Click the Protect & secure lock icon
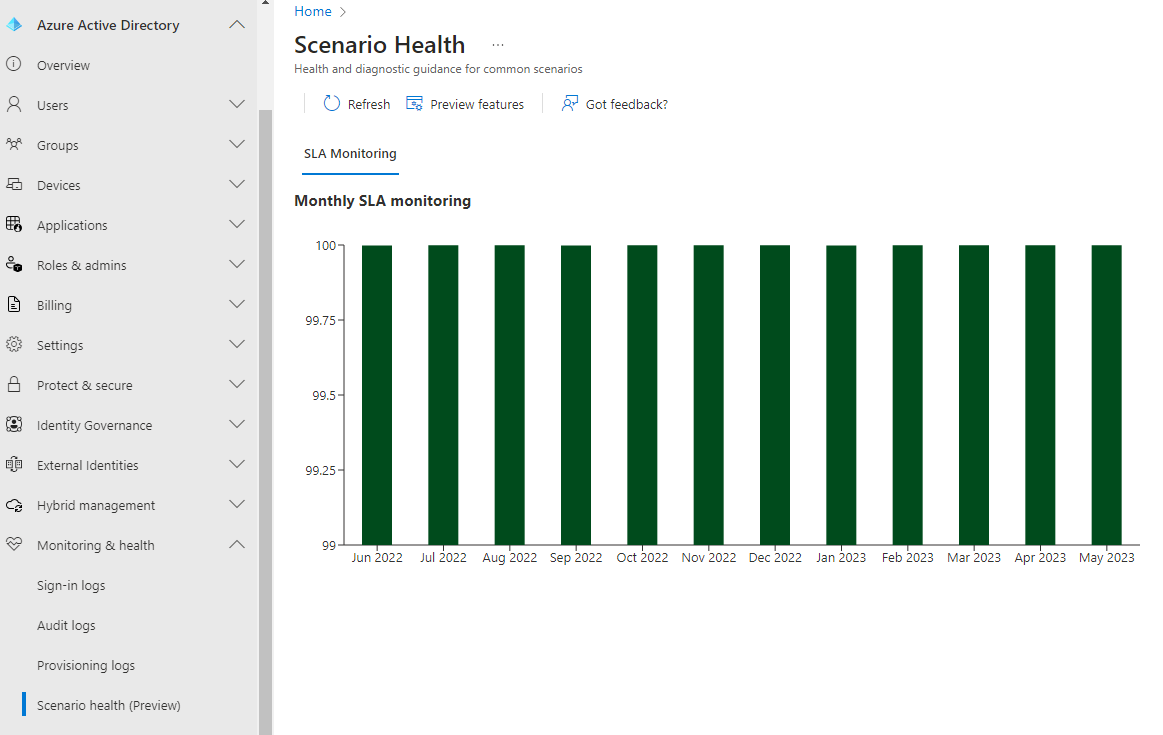 (x=13, y=384)
